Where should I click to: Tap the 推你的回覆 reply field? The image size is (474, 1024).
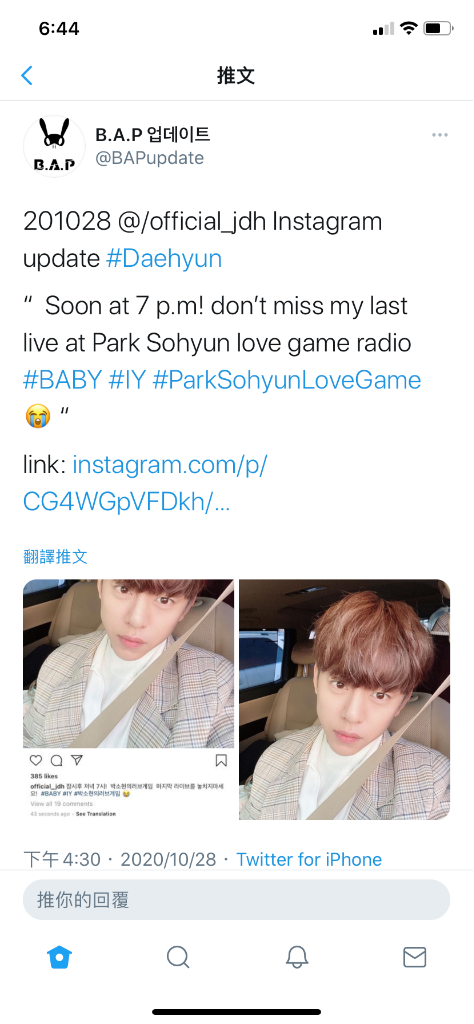pos(236,900)
